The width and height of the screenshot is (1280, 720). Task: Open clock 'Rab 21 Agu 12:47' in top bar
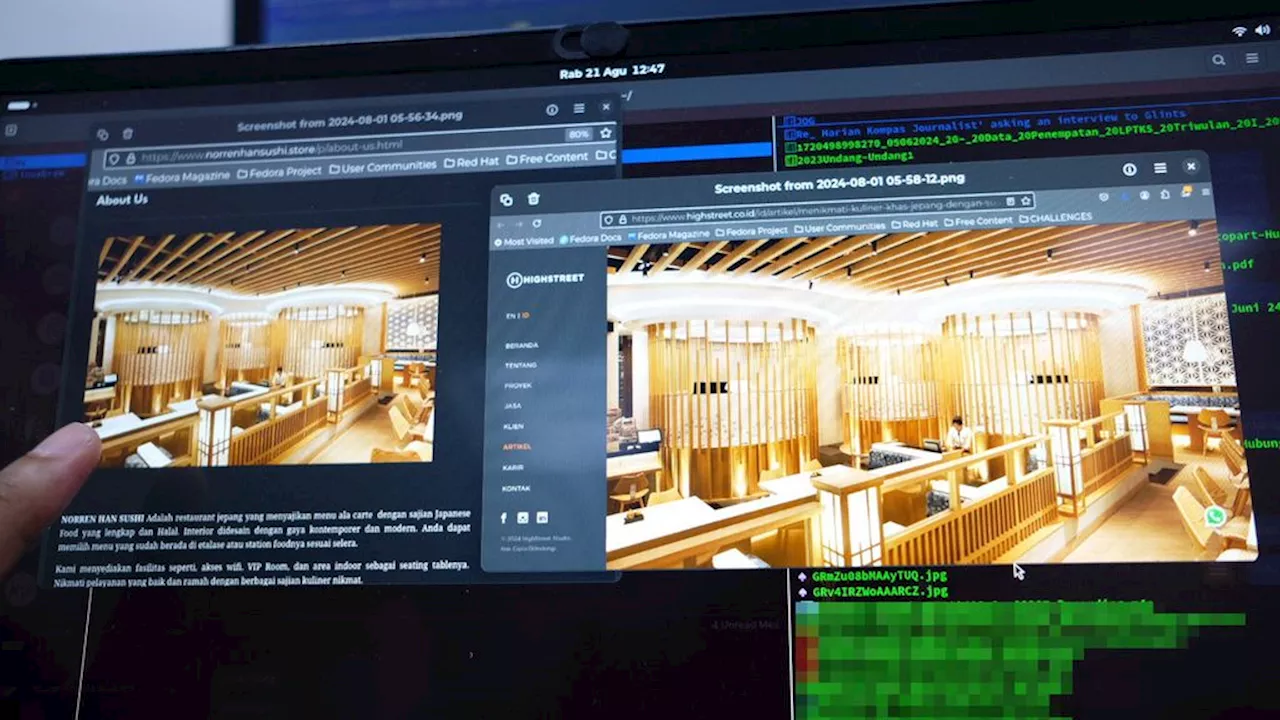tap(612, 71)
